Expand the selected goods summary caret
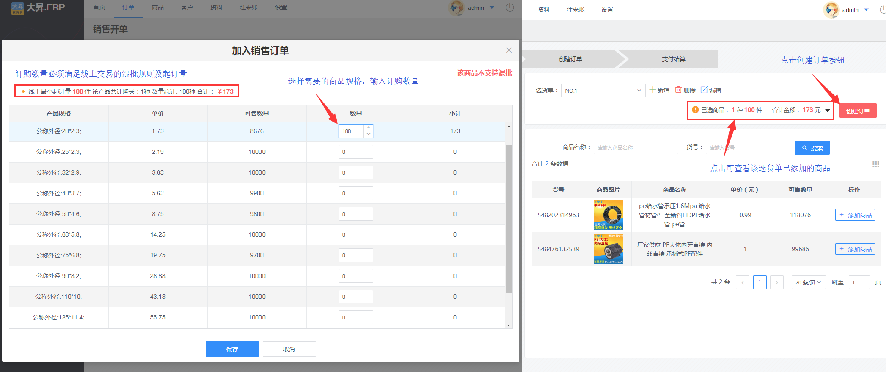The height and width of the screenshot is (373, 886). [828, 111]
